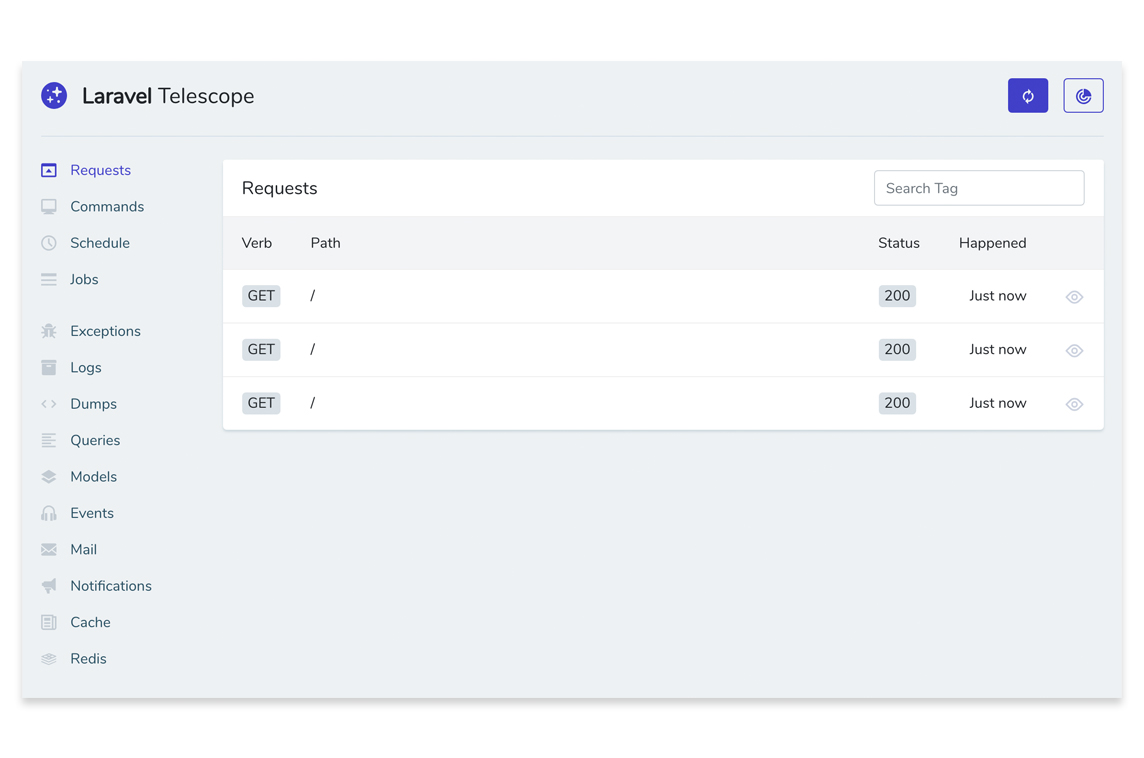Viewport: 1144px width, 758px height.
Task: Click the Commands monitor icon
Action: pos(49,206)
